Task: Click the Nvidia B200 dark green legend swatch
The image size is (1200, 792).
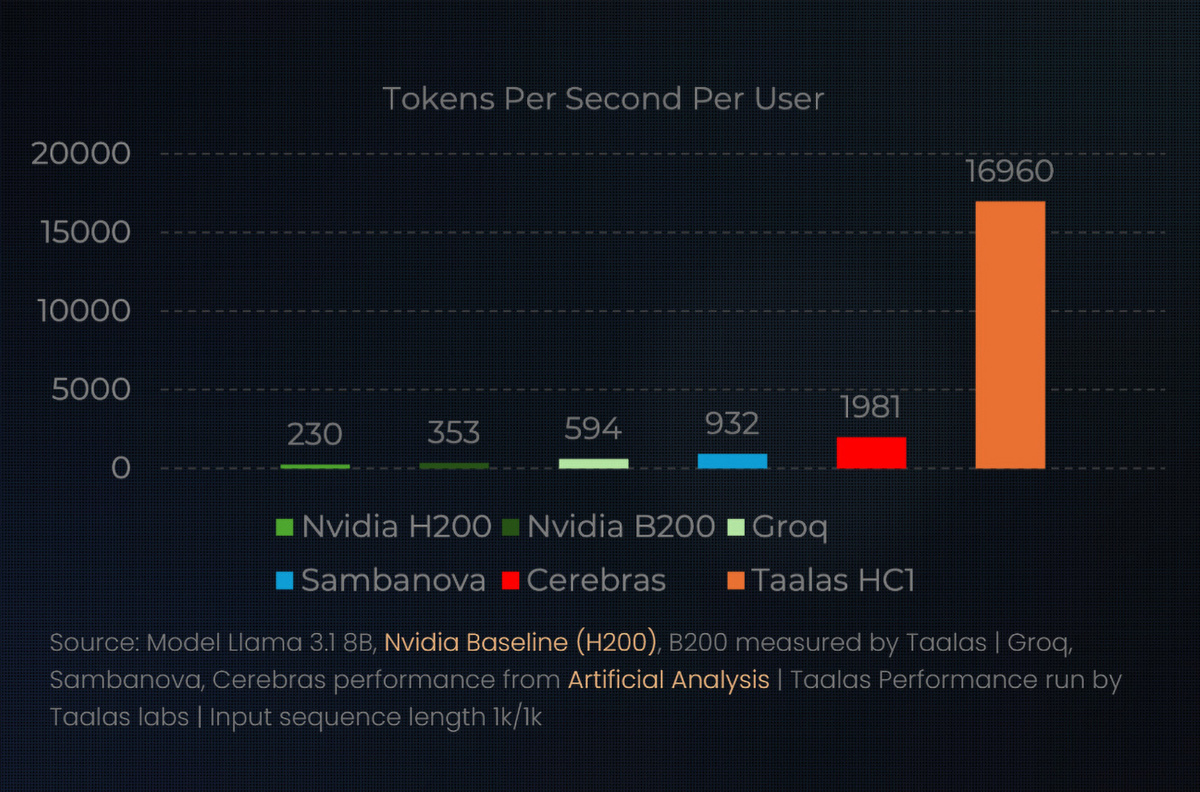Action: click(x=509, y=526)
